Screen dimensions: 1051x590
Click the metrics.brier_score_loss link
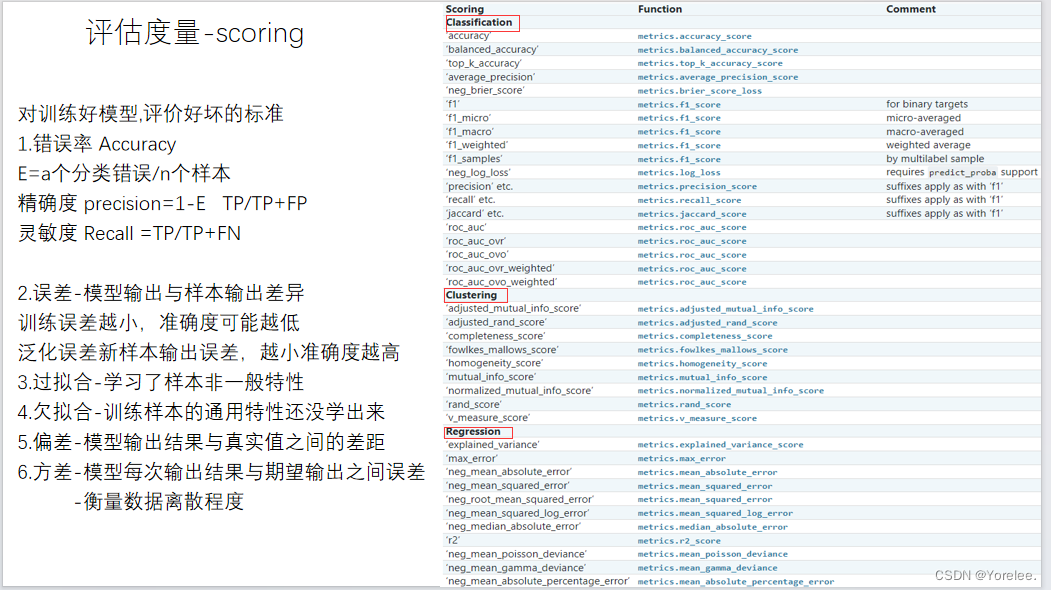pos(700,91)
